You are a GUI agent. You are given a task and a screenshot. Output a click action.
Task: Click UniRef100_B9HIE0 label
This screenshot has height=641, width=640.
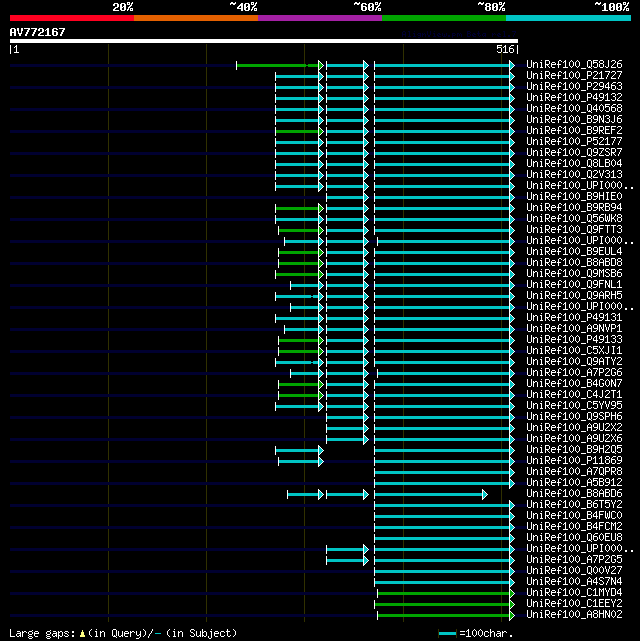point(574,197)
